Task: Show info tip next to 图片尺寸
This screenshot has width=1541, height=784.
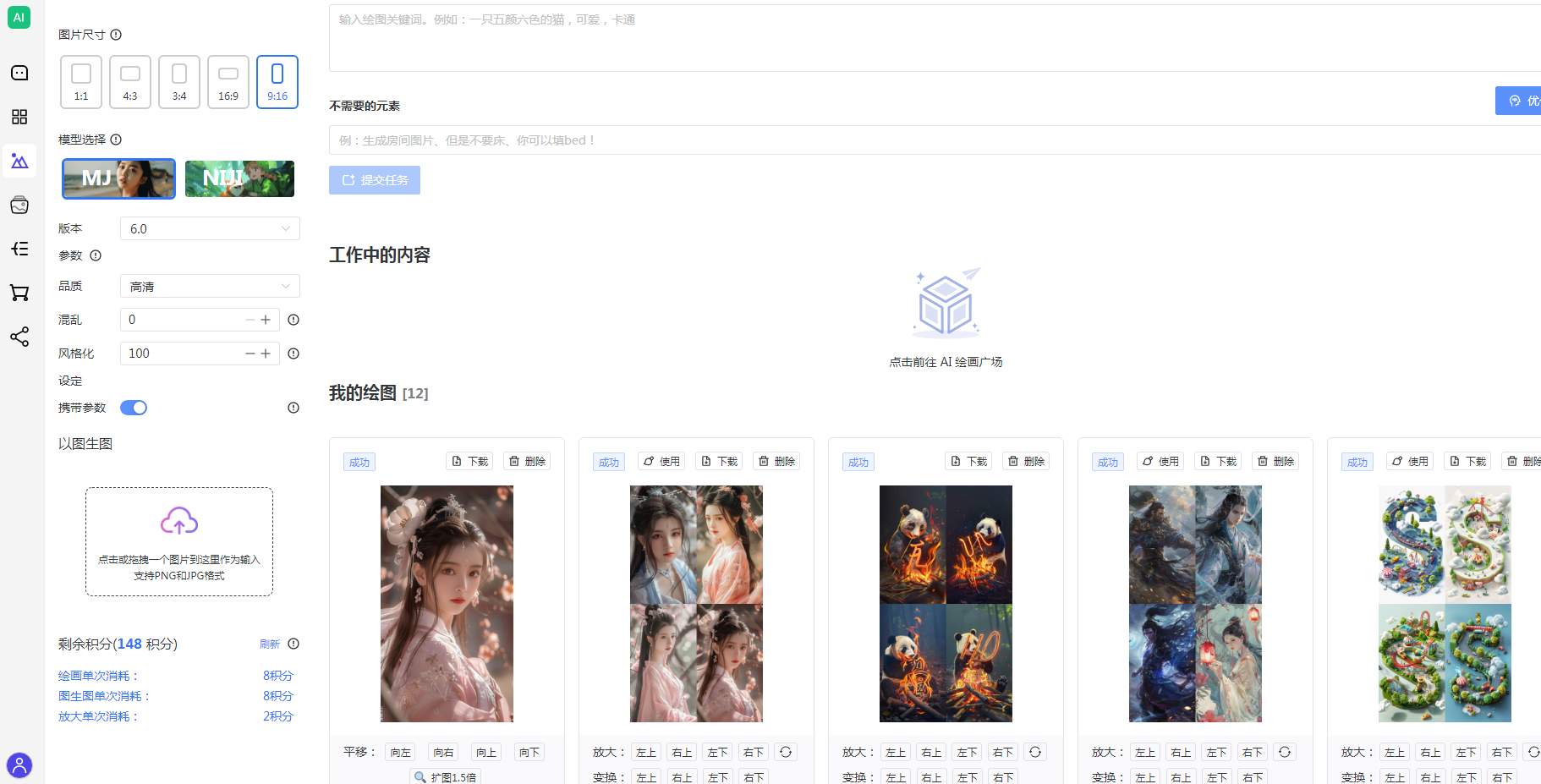Action: point(116,35)
